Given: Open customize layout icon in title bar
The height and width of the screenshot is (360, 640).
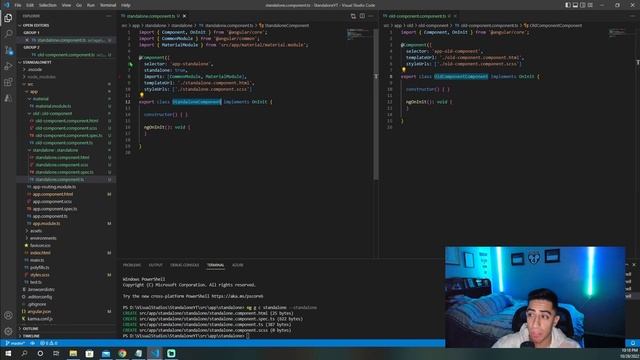Looking at the screenshot, I should 590,5.
